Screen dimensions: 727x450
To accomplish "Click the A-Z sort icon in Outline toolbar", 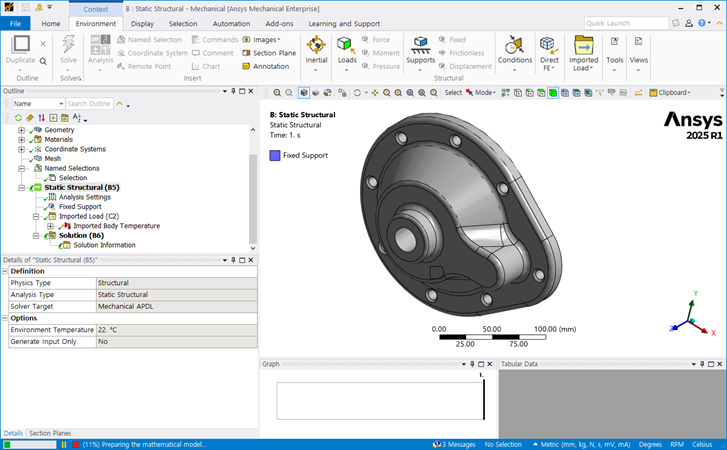I will pos(77,118).
